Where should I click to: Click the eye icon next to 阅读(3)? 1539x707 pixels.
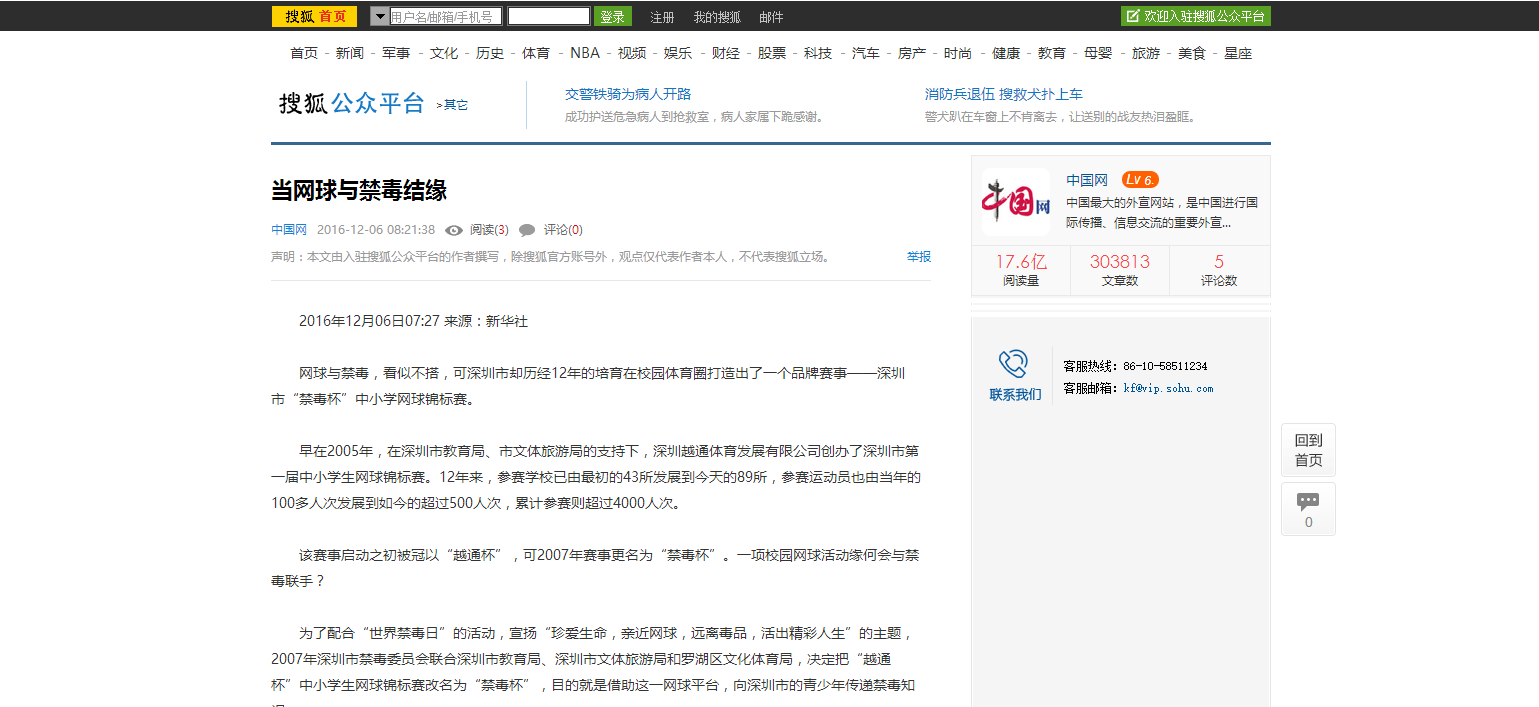click(x=454, y=230)
